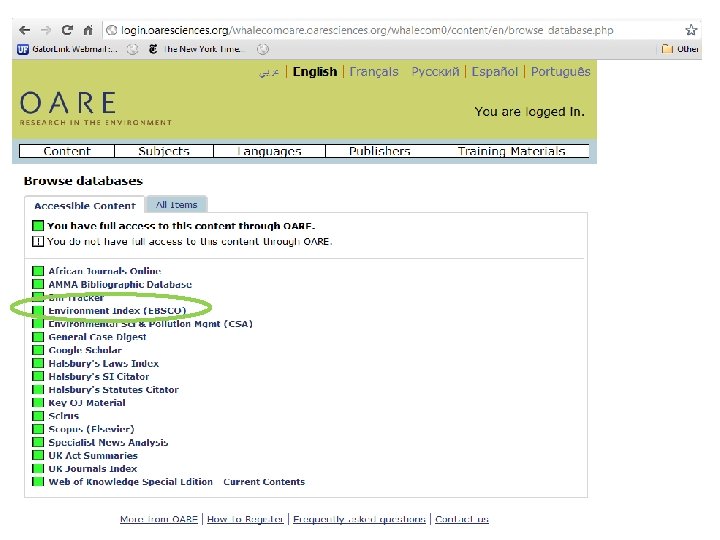Click green square beside Halsbury's SI Citator
The image size is (720, 540).
click(38, 377)
